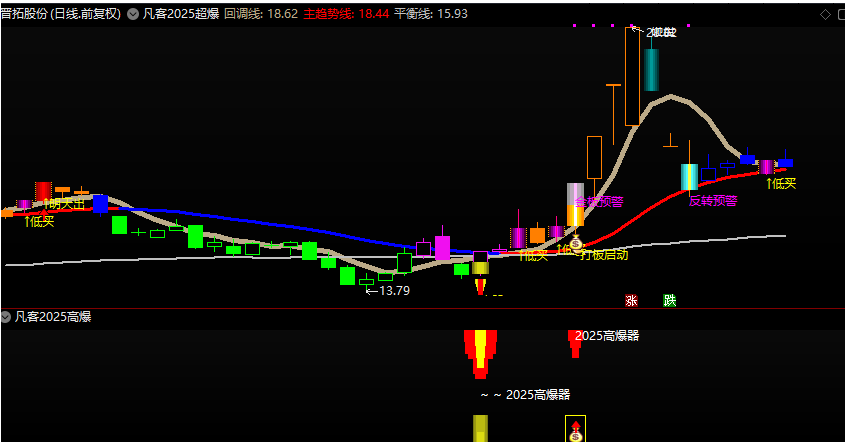845x442 pixels.
Task: Click the ←13.79 low price label
Action: pos(387,291)
